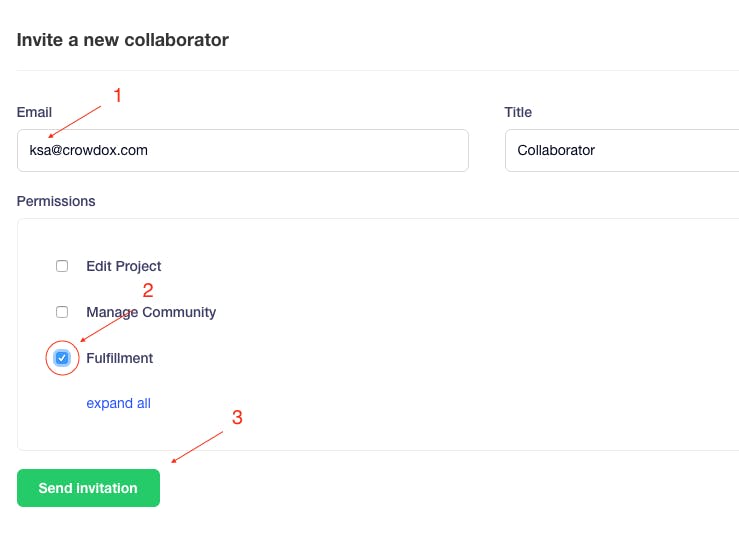
Task: Click the expand all link
Action: [x=118, y=403]
